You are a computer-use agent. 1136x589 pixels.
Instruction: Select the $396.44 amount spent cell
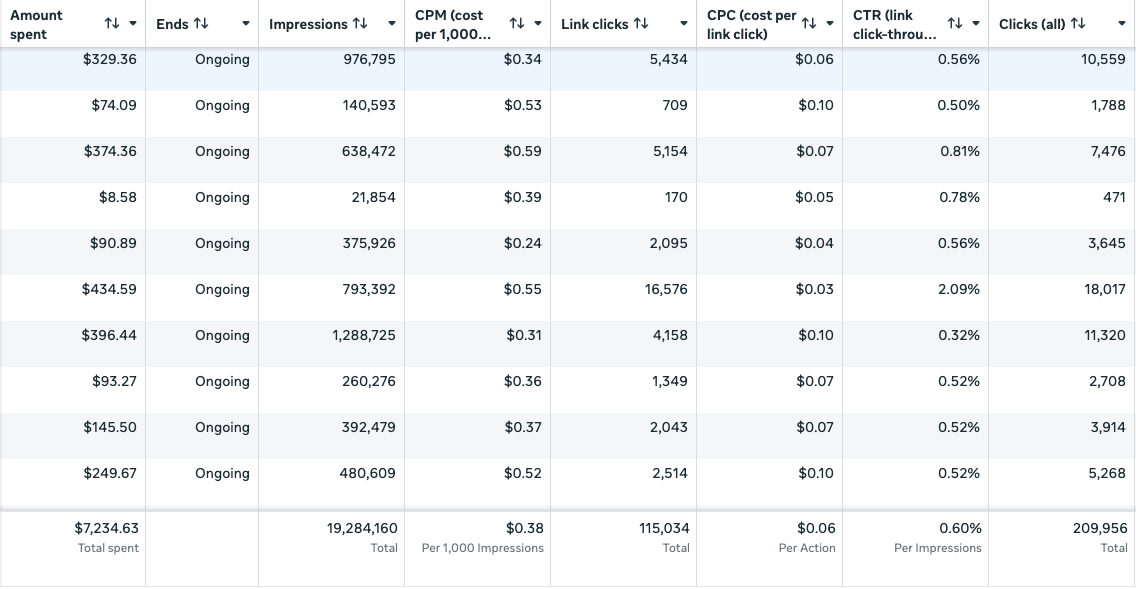tap(109, 335)
